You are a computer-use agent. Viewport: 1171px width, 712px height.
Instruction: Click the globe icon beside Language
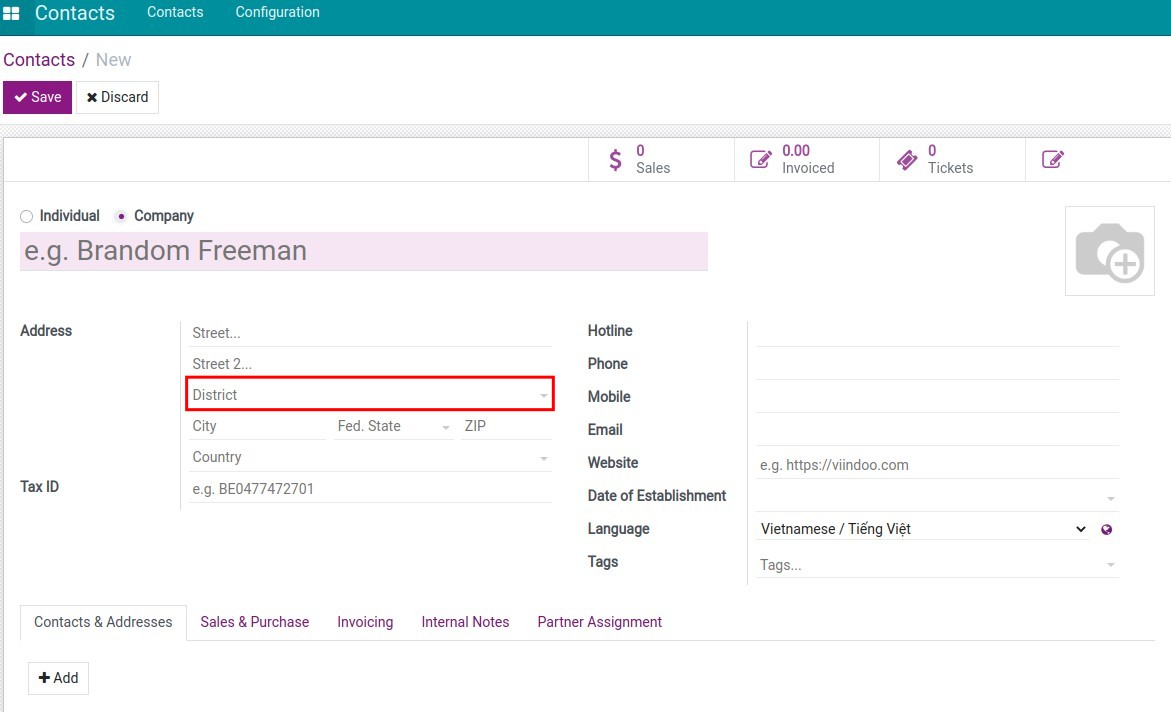click(x=1106, y=530)
